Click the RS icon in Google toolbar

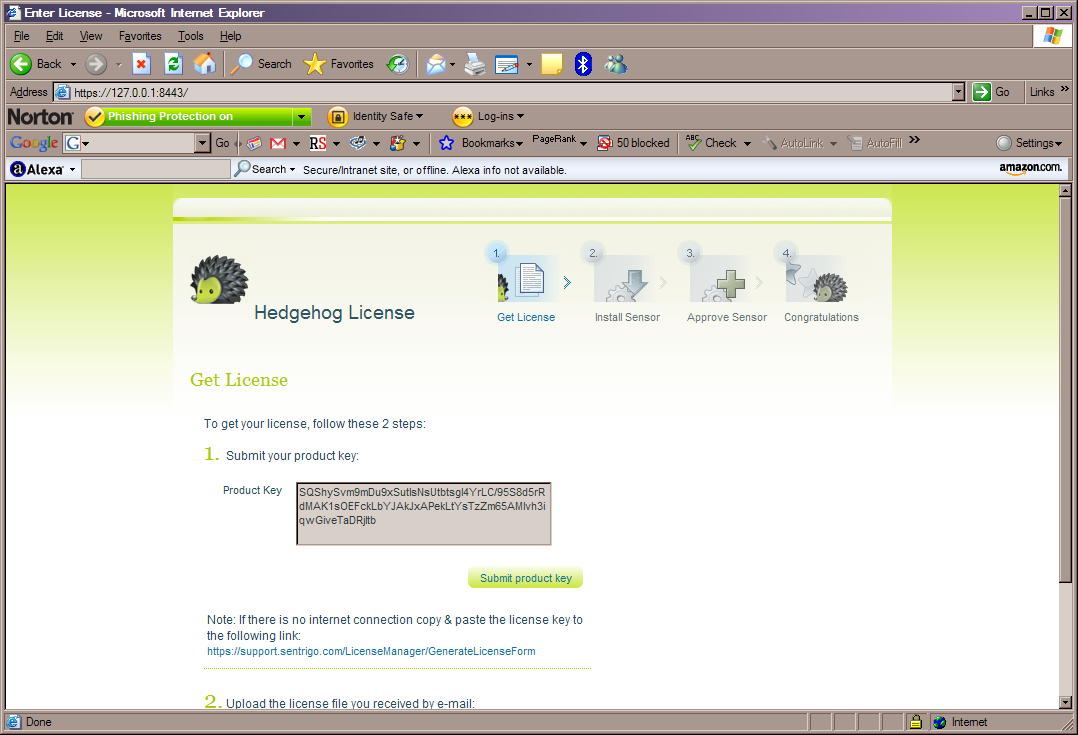(318, 143)
